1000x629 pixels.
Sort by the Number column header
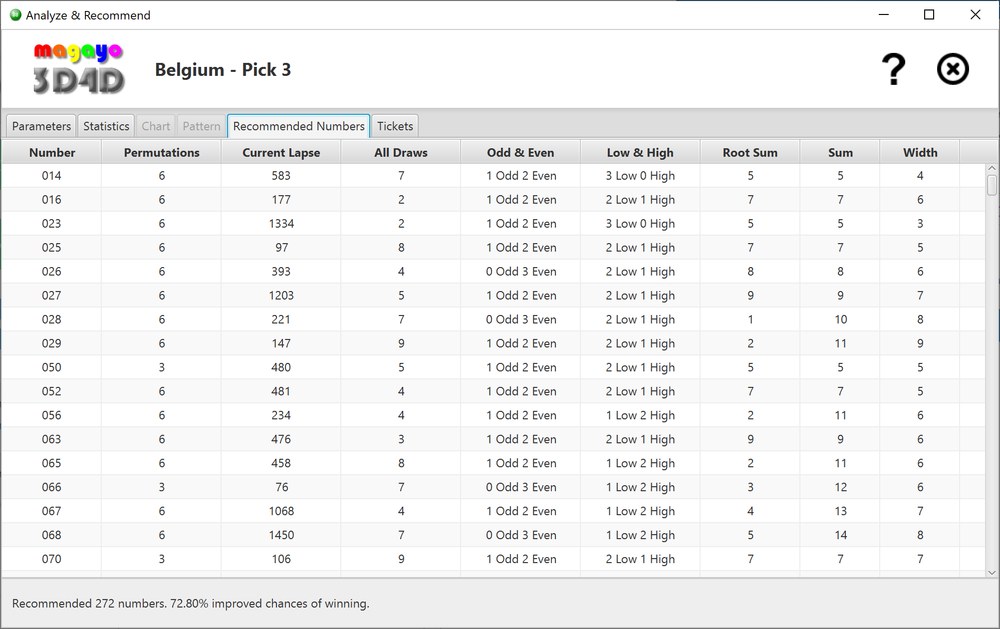pos(52,152)
